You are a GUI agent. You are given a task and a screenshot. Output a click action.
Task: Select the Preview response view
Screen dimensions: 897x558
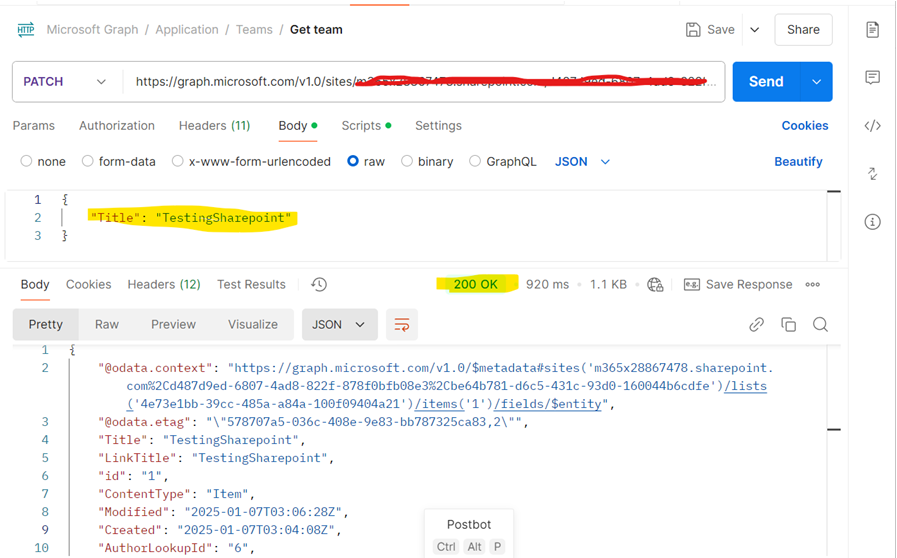coord(173,324)
